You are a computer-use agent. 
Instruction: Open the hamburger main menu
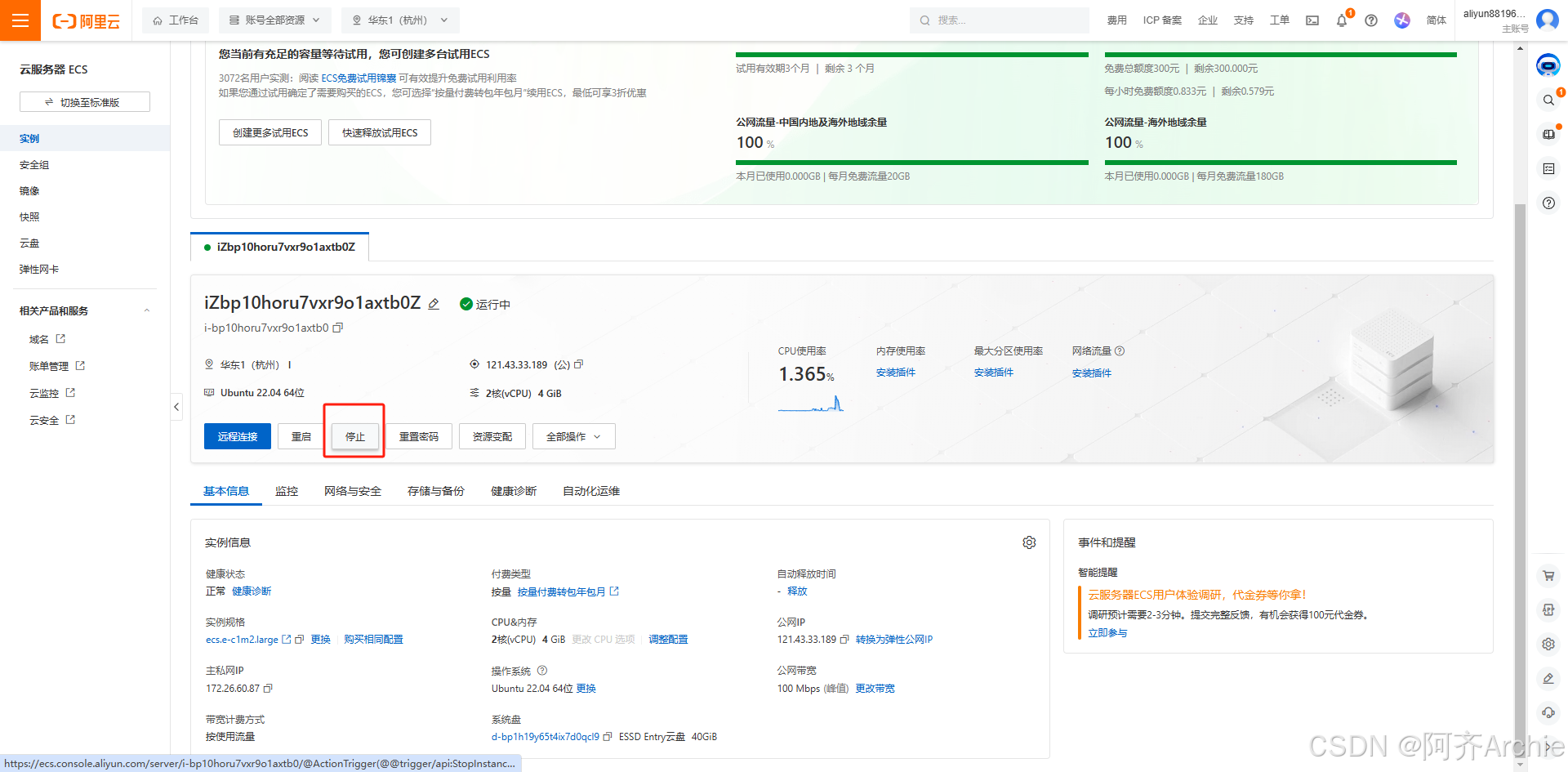(x=20, y=20)
